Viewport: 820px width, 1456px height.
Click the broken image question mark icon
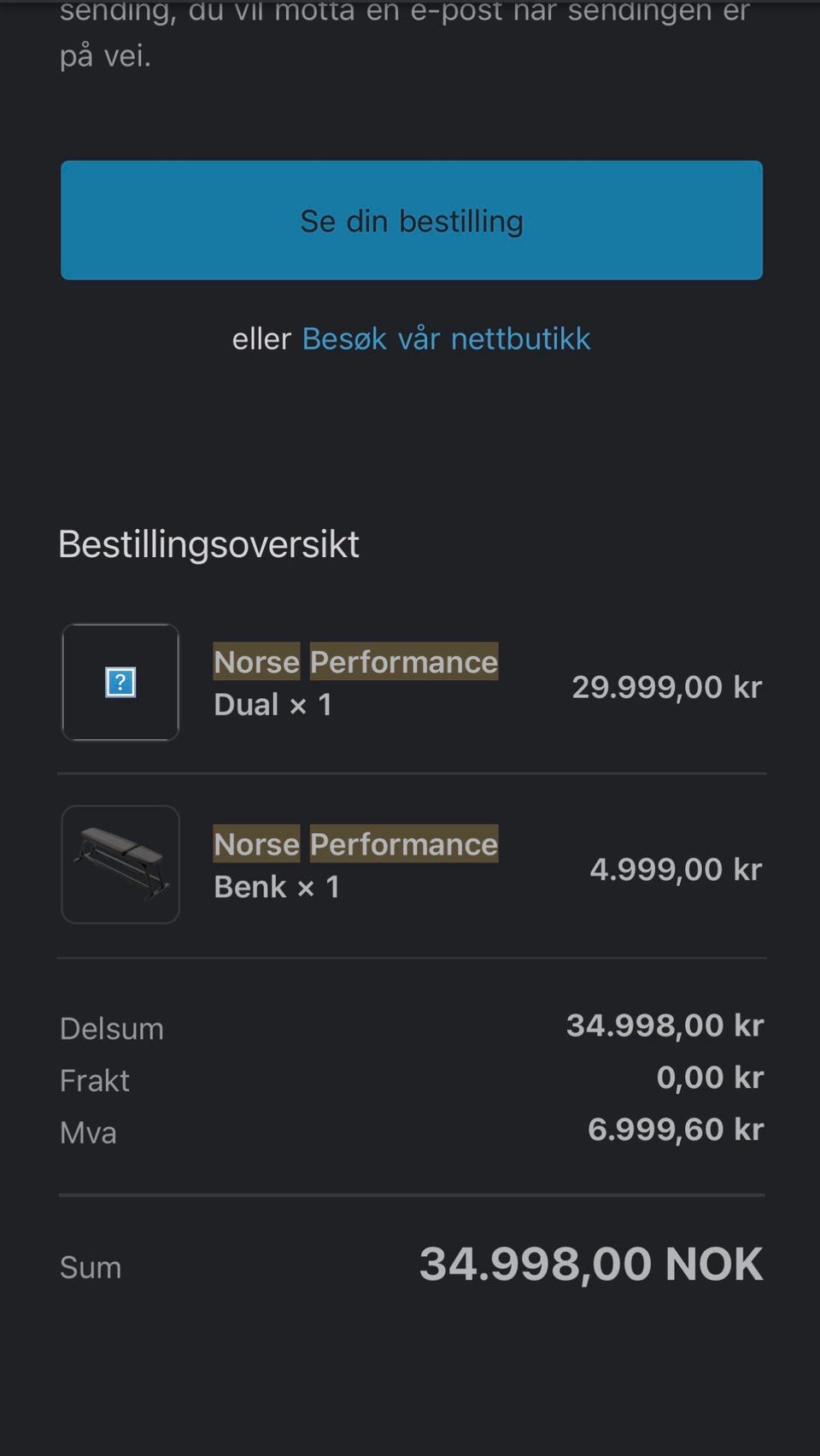click(120, 683)
